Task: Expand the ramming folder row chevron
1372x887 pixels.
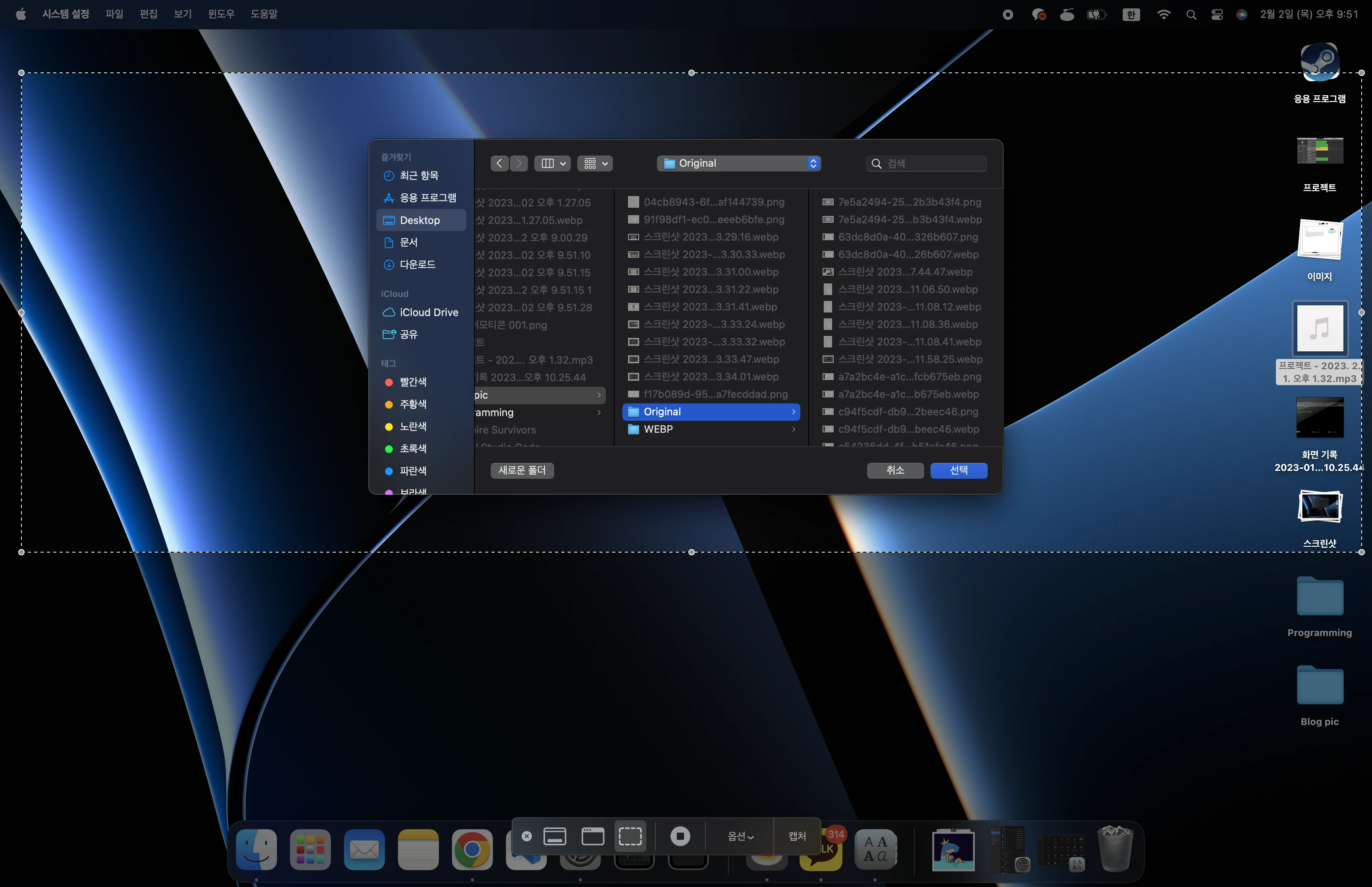Action: click(x=599, y=413)
